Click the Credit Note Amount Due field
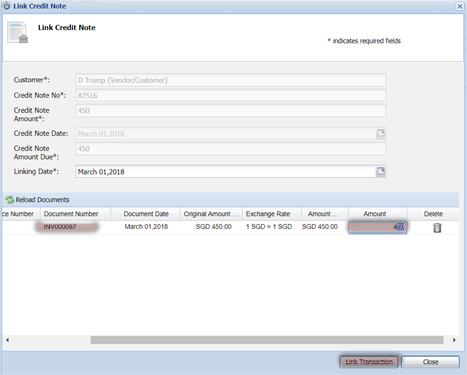 pos(231,149)
